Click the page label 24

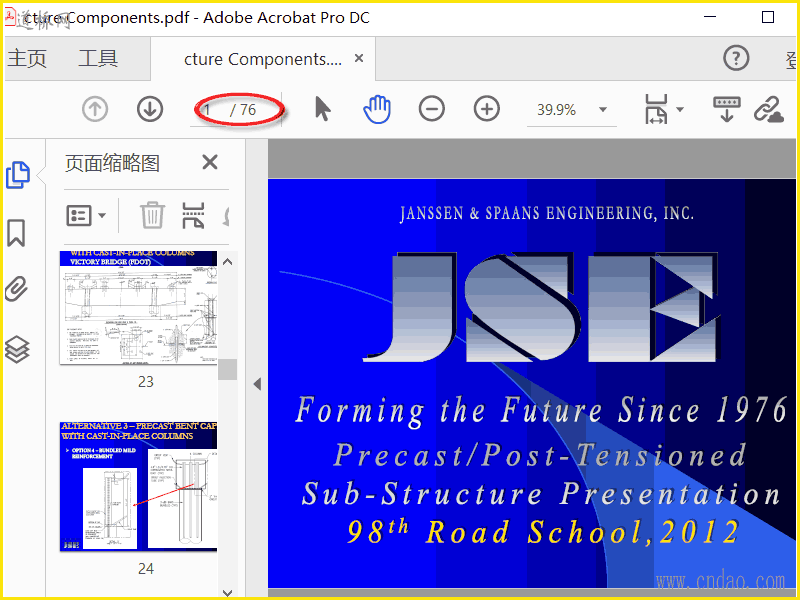(146, 568)
